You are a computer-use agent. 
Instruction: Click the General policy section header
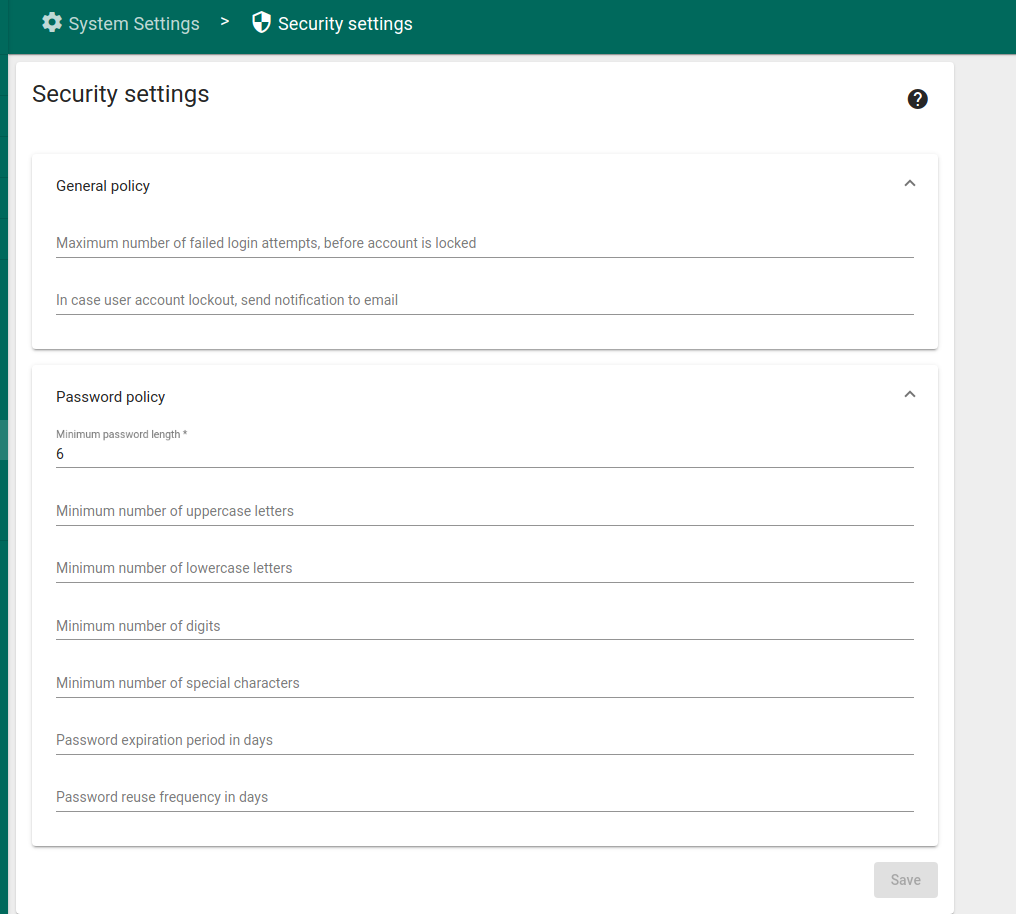click(x=103, y=185)
